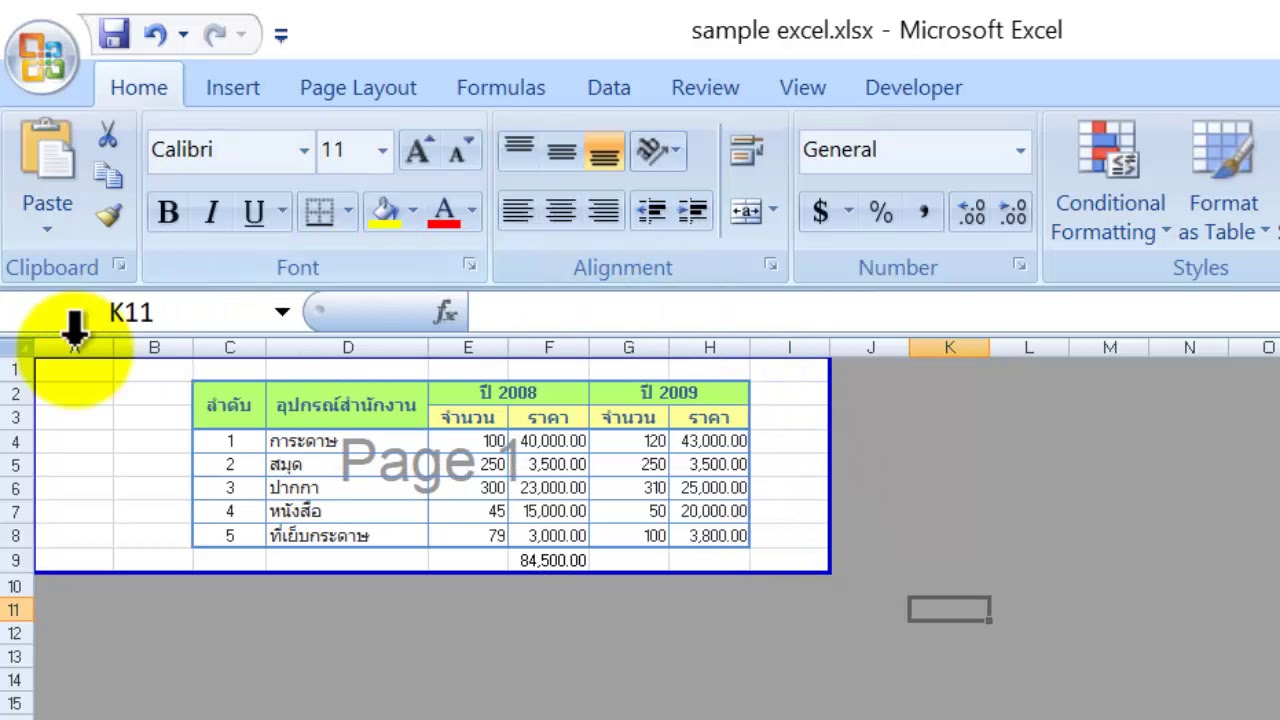Apply Percent Style format
This screenshot has width=1280, height=720.
[x=880, y=212]
